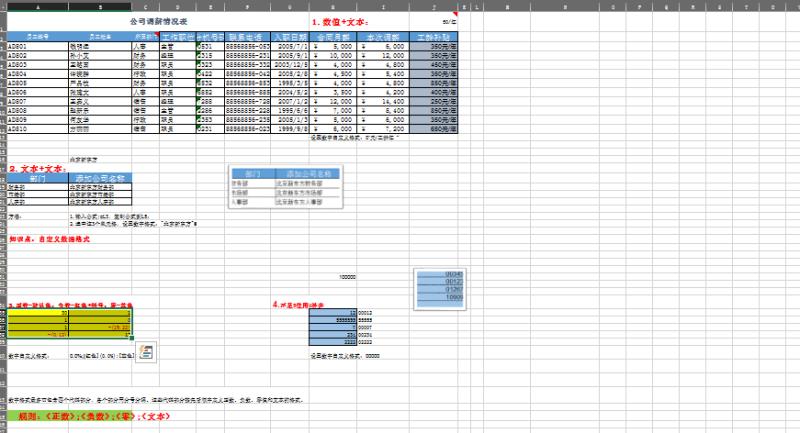Click the title 公司调薪情况表
This screenshot has height=433, width=800.
(159, 21)
